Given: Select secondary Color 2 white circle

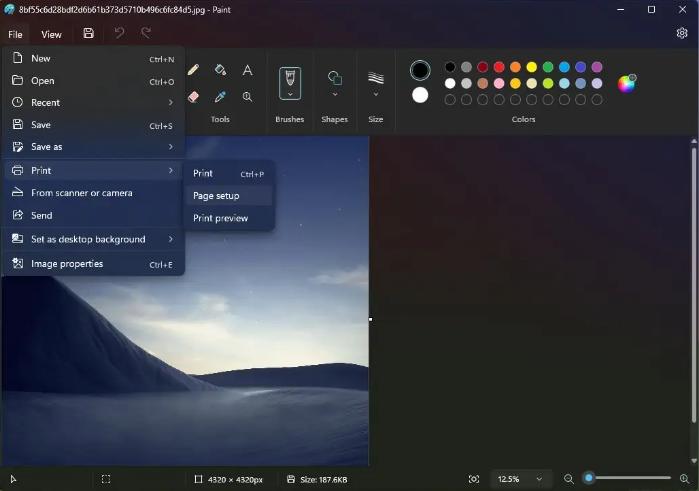Looking at the screenshot, I should click(x=420, y=95).
